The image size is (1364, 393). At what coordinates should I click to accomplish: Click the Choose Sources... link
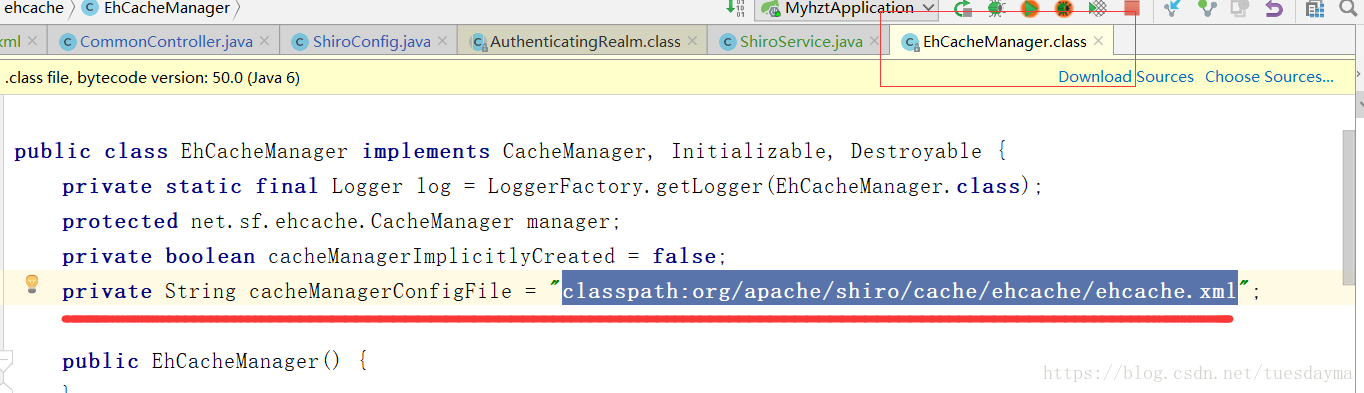(x=1269, y=77)
